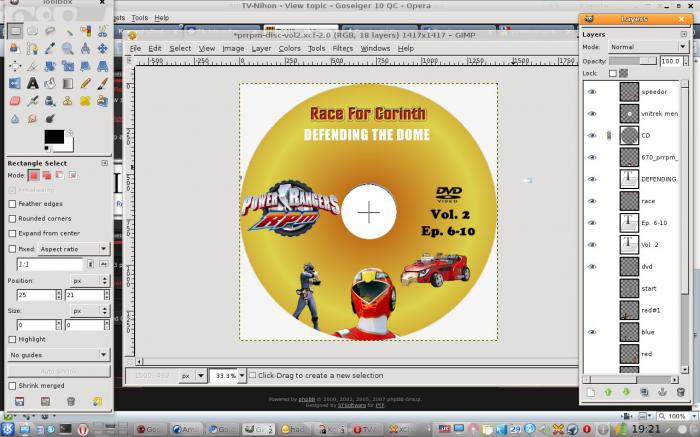Viewport: 700px width, 437px height.
Task: Create a new layer in Layers panel
Action: pos(591,392)
